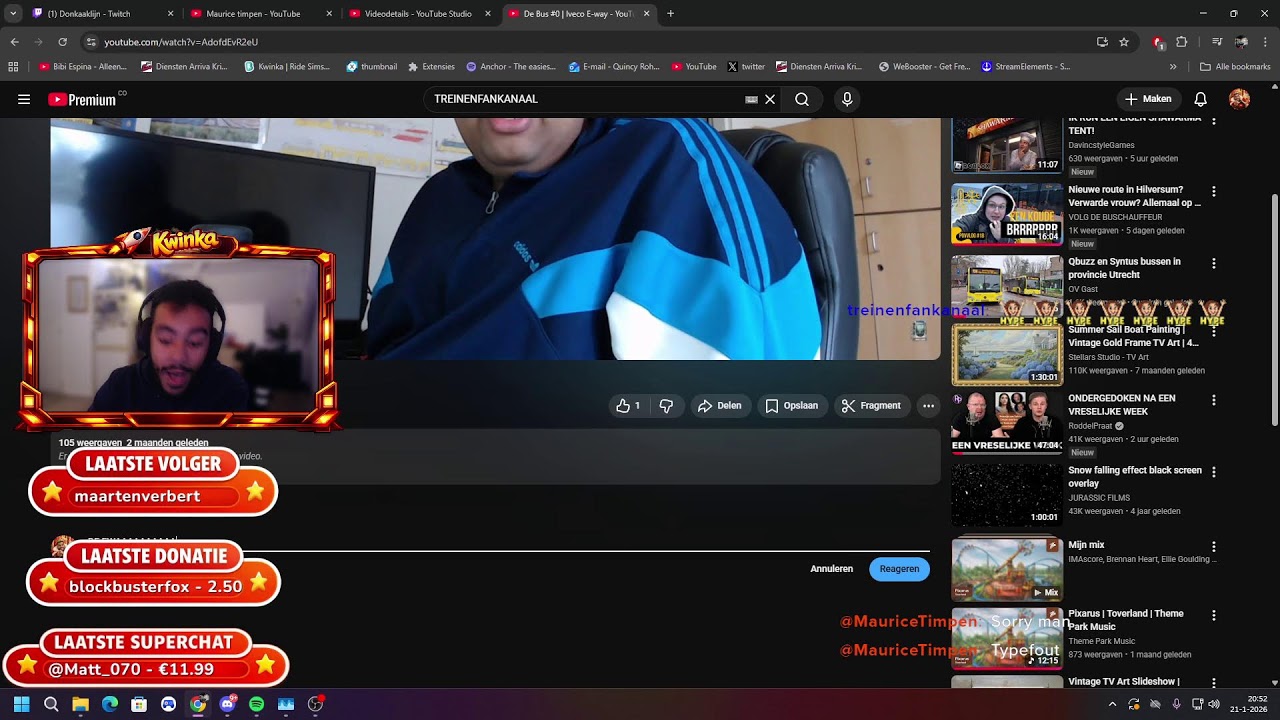Open 'ONDERGEDOKEN NA EEN VRESELIJKE WEEK' title

(1121, 404)
